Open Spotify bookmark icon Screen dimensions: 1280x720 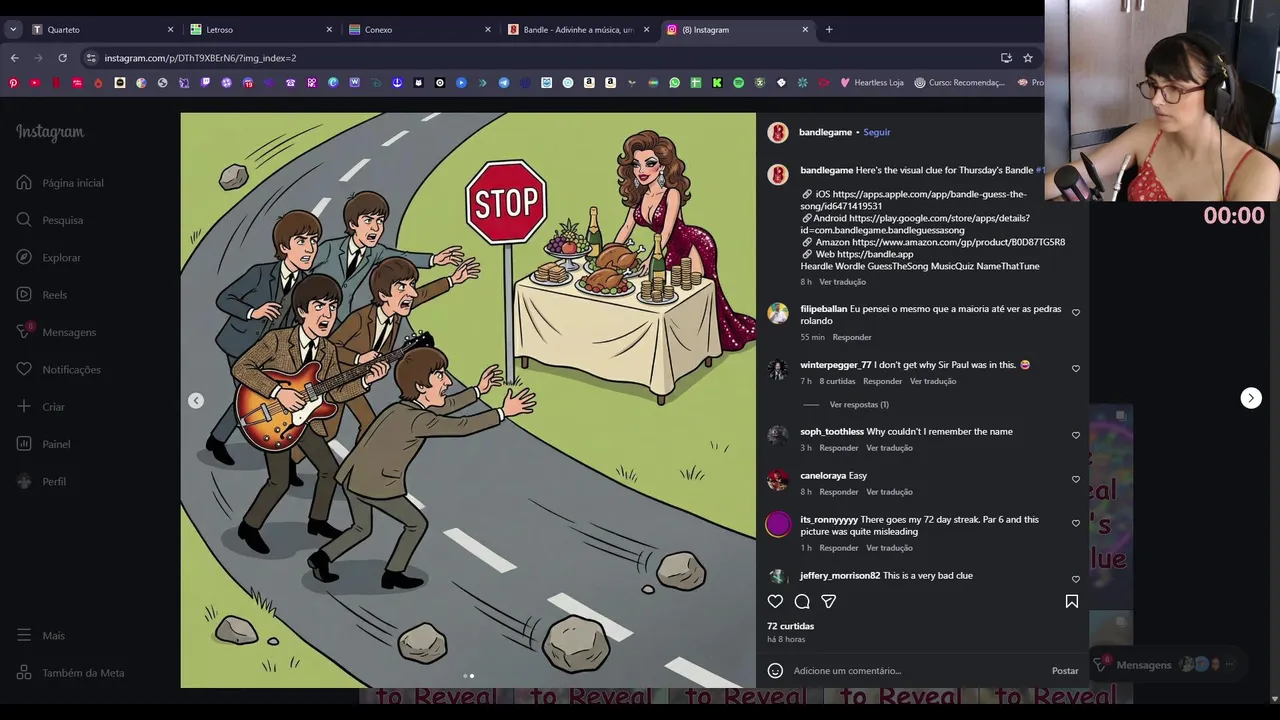[x=738, y=83]
